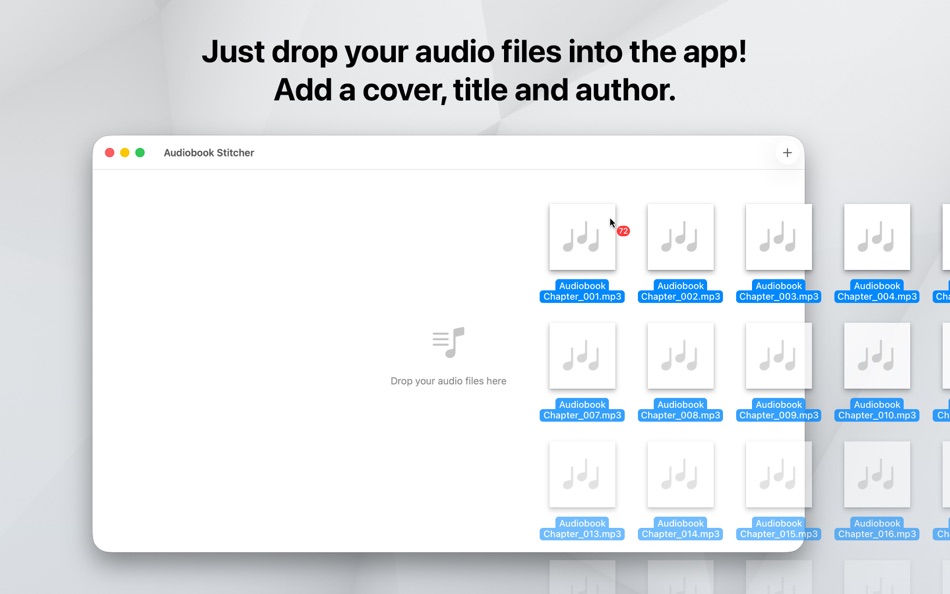950x594 pixels.
Task: Click the Audiobook Chapter_014.mp3 thumbnail
Action: (x=680, y=474)
